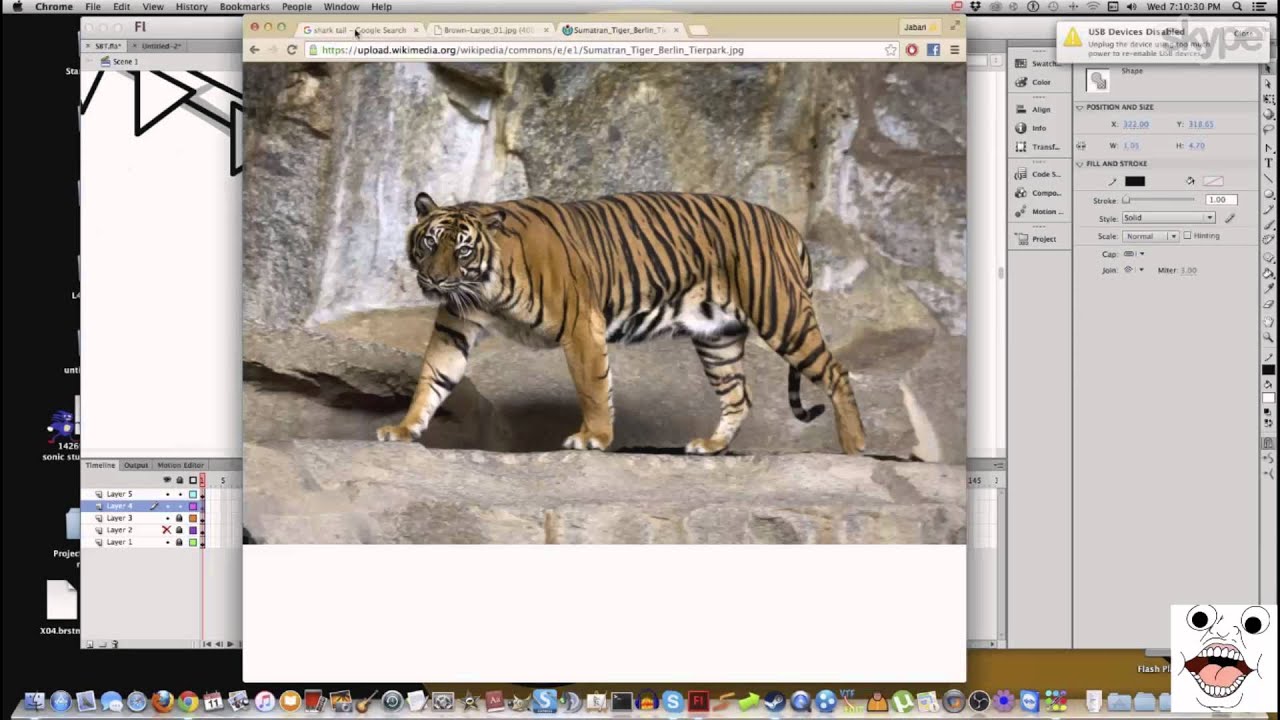Collapse the Fill and Stroke section
Screen dimensions: 1280x720
[1080, 163]
